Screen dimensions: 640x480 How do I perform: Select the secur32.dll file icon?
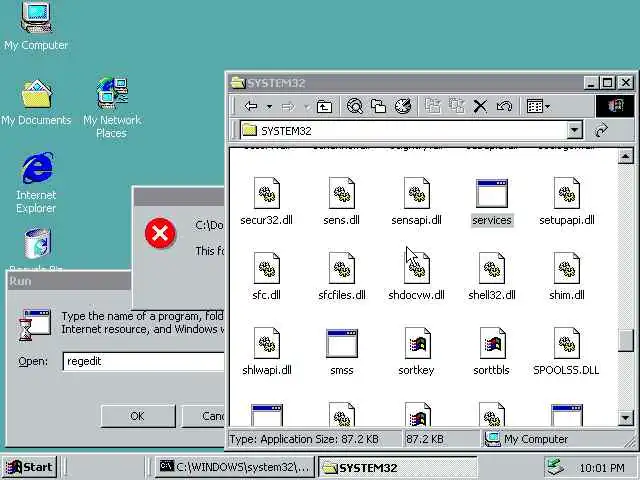coord(267,193)
